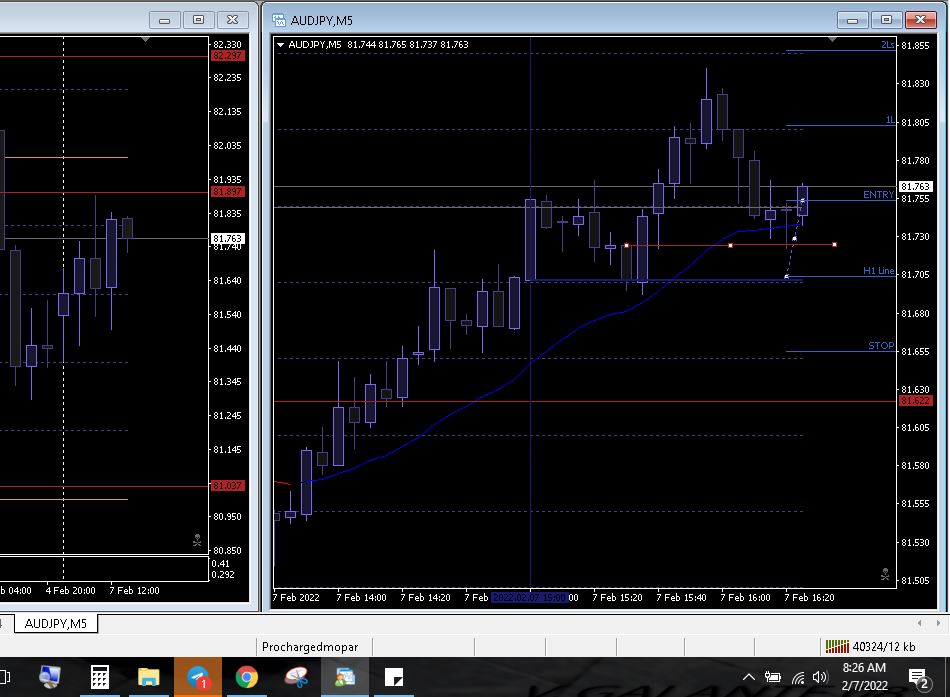Click the skull icon in the left chart
This screenshot has height=697, width=950.
point(197,539)
